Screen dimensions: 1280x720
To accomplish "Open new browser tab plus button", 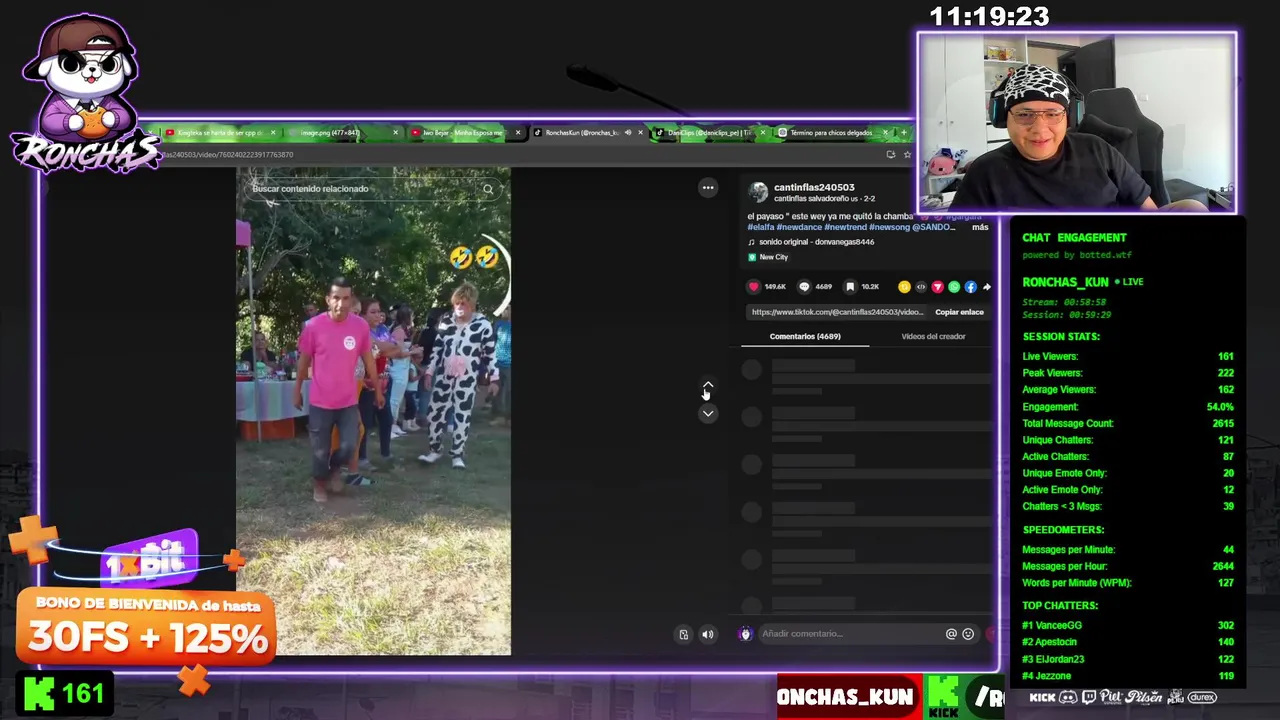I will (904, 132).
